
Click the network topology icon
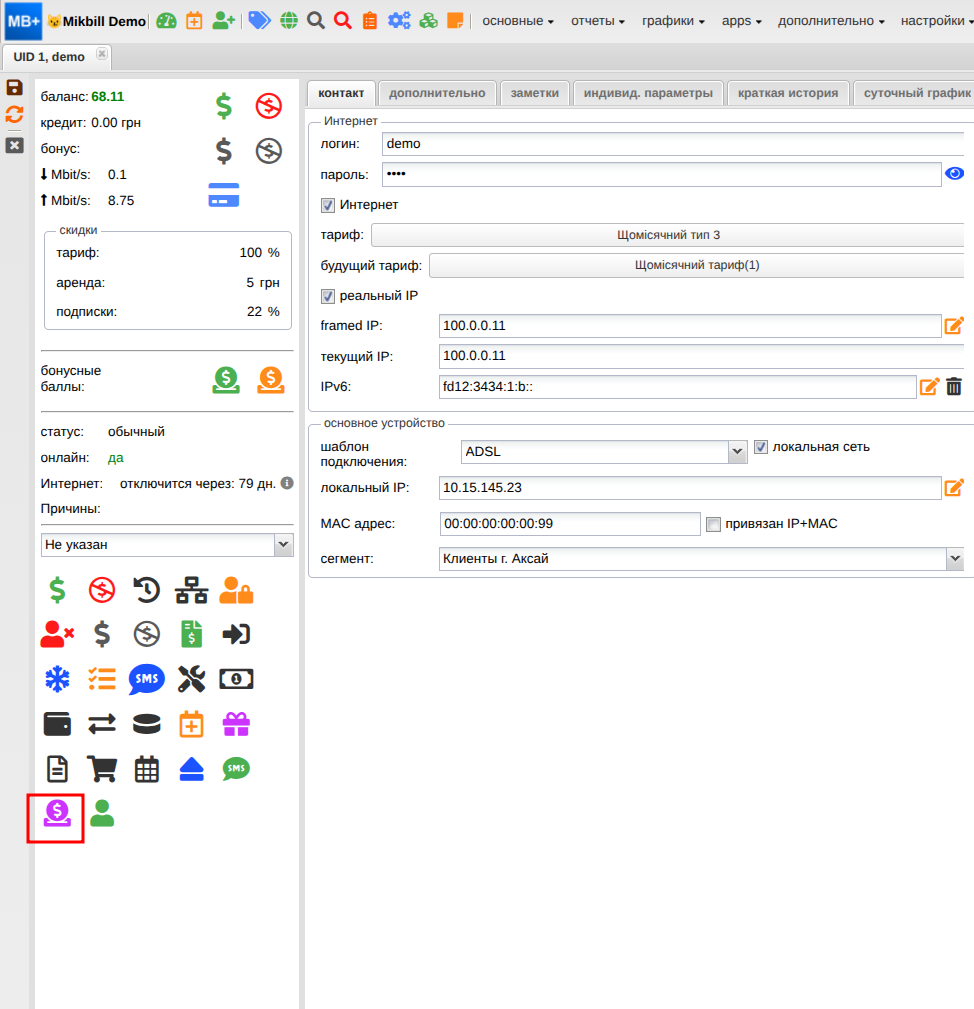(192, 590)
